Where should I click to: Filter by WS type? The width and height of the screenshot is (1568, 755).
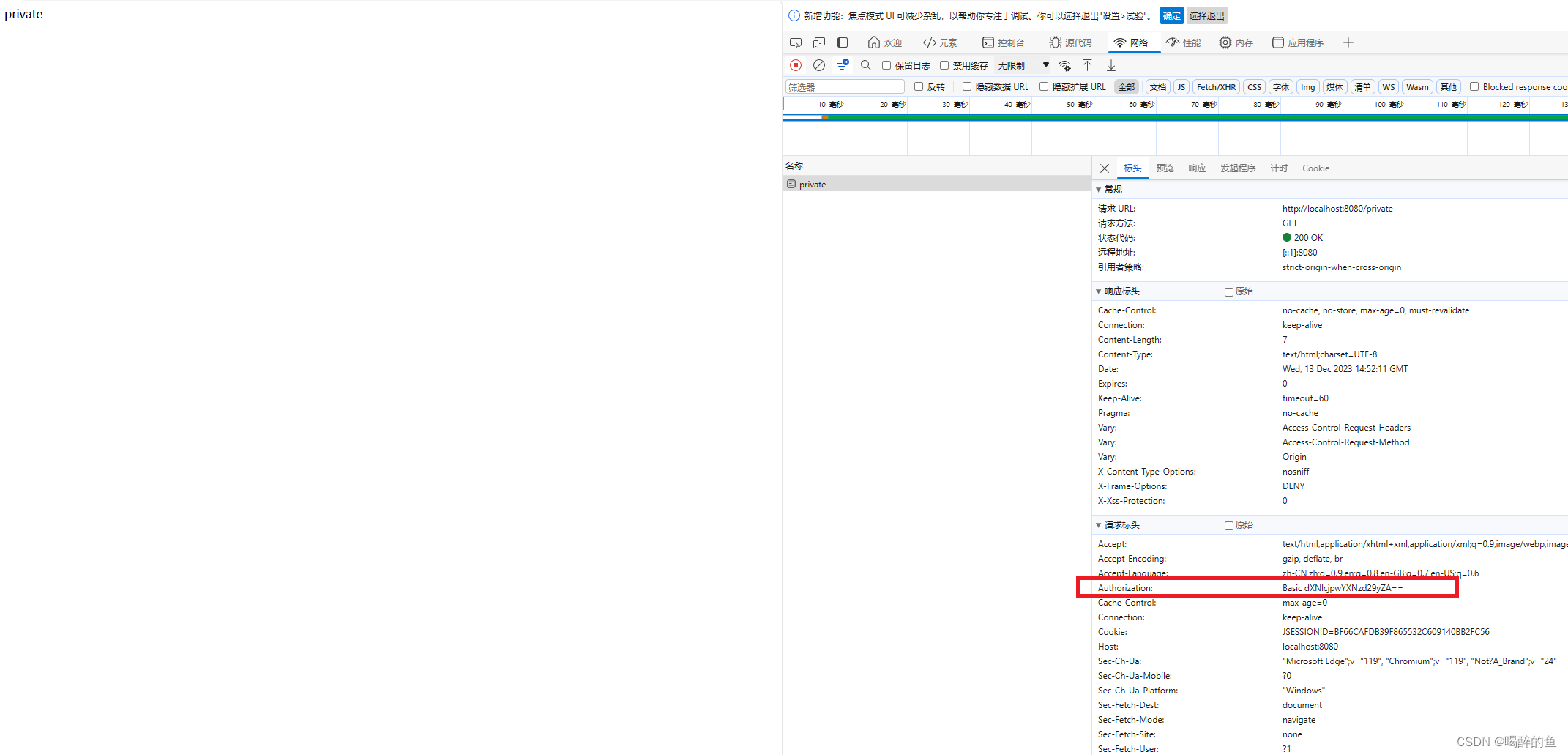click(1389, 87)
